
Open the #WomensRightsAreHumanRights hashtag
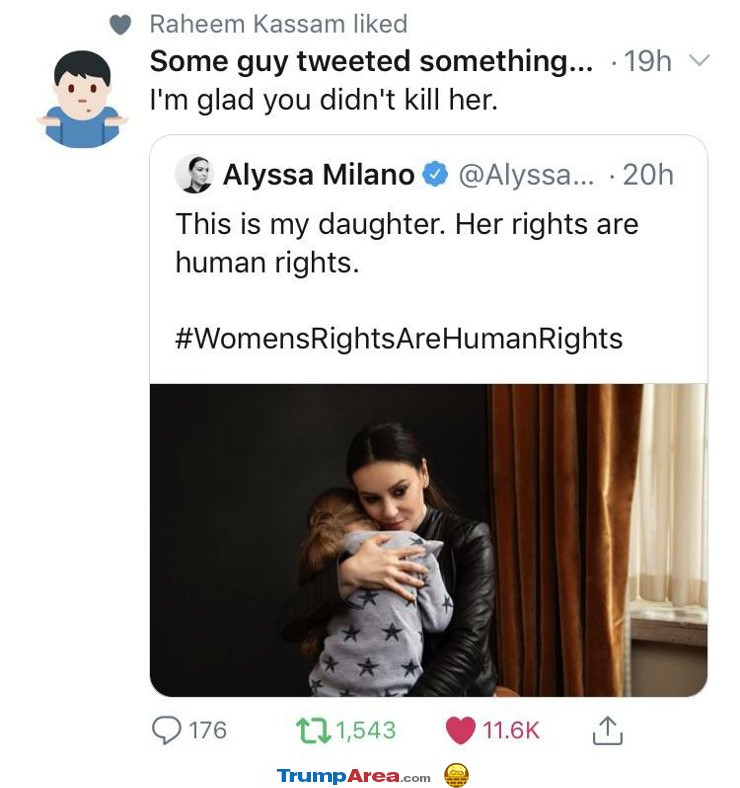point(399,338)
